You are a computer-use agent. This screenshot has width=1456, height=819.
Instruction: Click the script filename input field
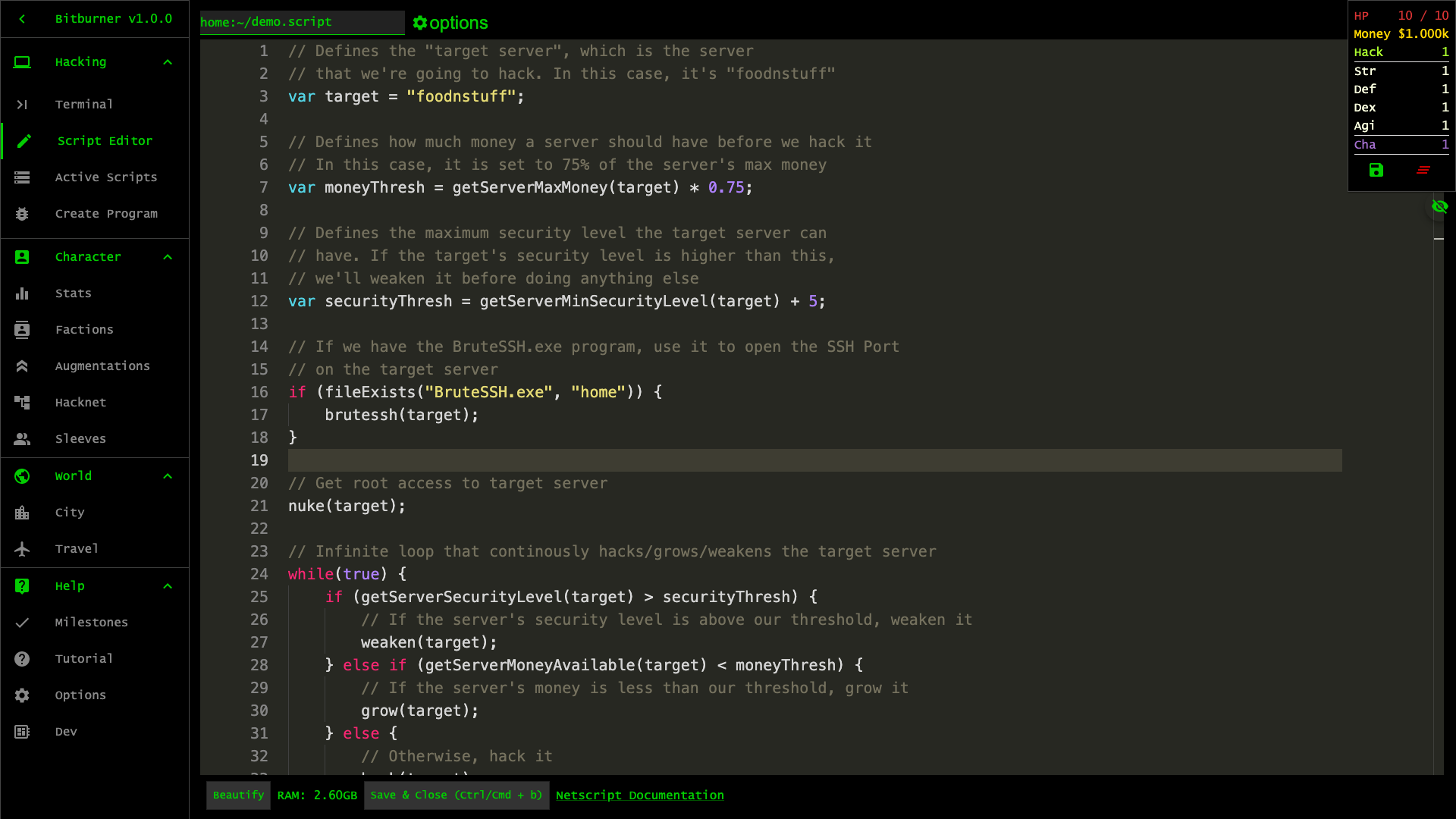[302, 23]
